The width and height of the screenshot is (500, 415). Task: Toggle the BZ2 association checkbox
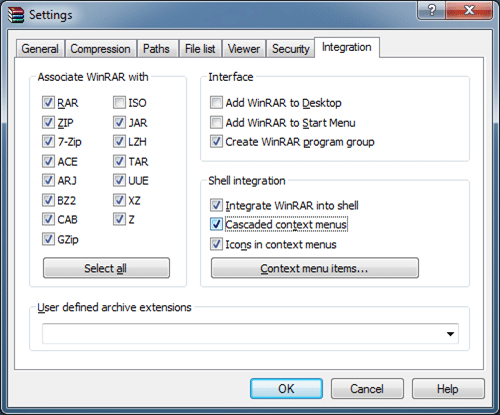[x=48, y=200]
